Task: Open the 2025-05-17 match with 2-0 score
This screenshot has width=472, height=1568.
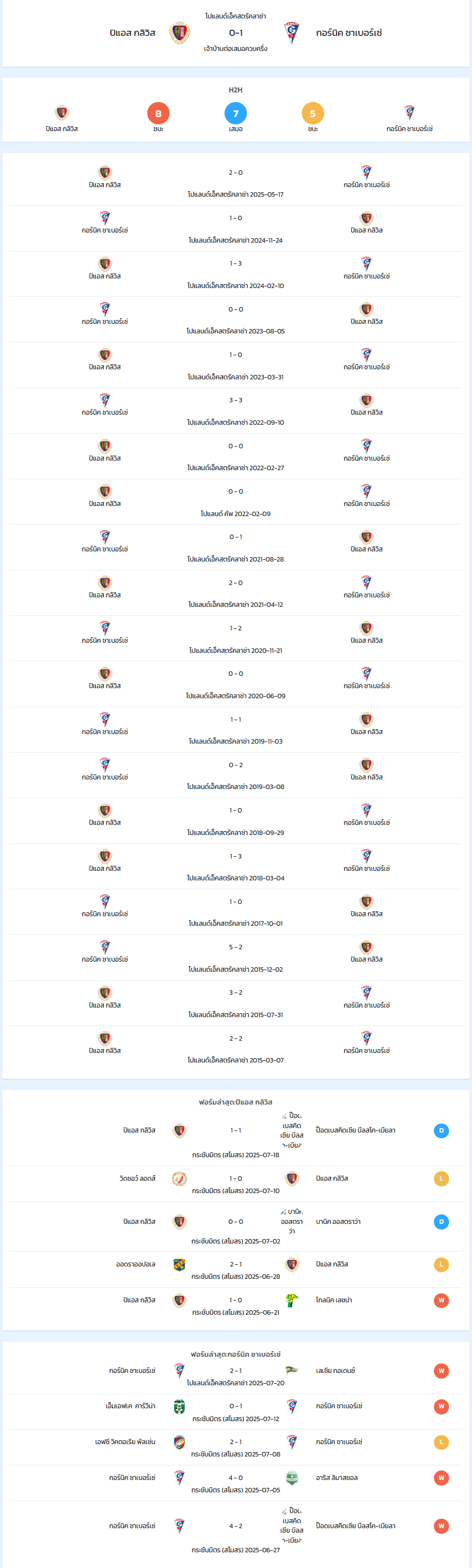Action: pyautogui.click(x=235, y=183)
